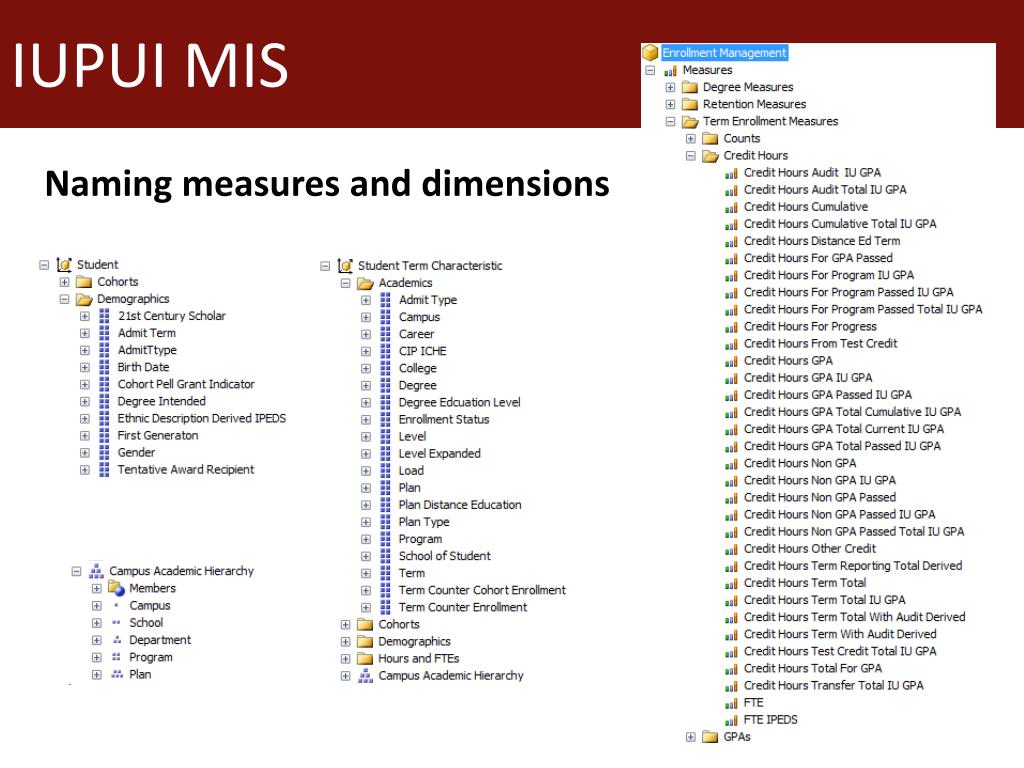The width and height of the screenshot is (1024, 768).
Task: Select Credit Hours From Test Credit
Action: [x=820, y=344]
